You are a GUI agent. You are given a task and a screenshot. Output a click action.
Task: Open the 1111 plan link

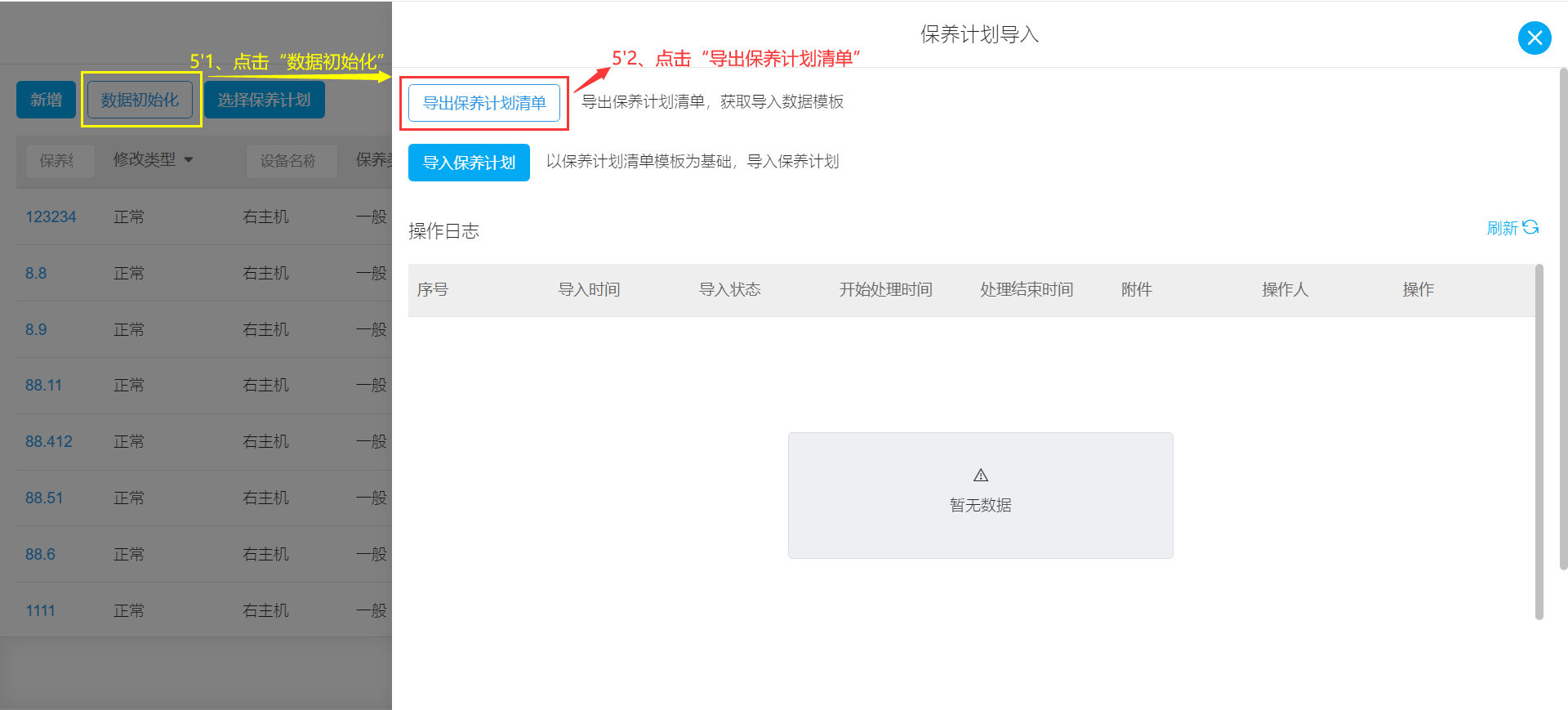[40, 610]
